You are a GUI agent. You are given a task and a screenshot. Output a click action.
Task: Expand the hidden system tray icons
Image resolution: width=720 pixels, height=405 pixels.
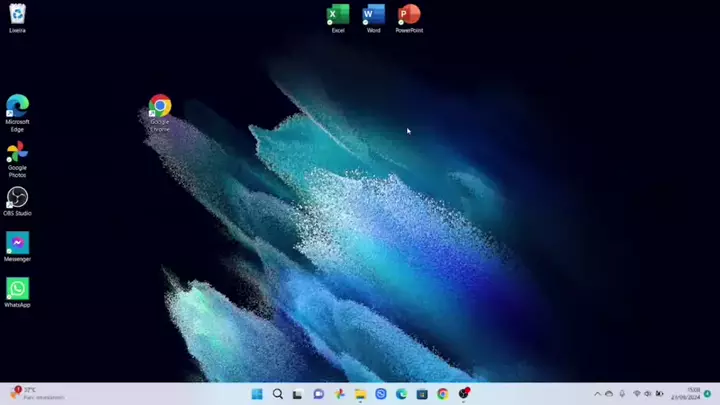598,394
